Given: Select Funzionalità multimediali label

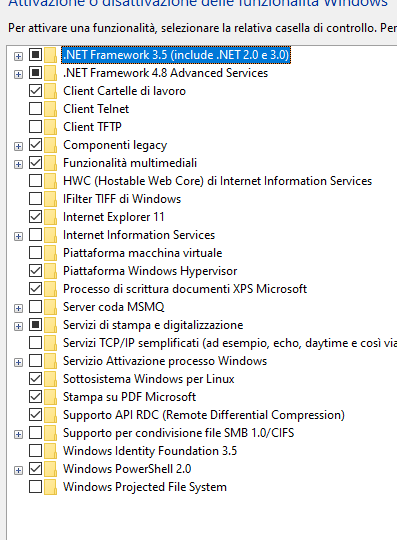Looking at the screenshot, I should pos(130,163).
